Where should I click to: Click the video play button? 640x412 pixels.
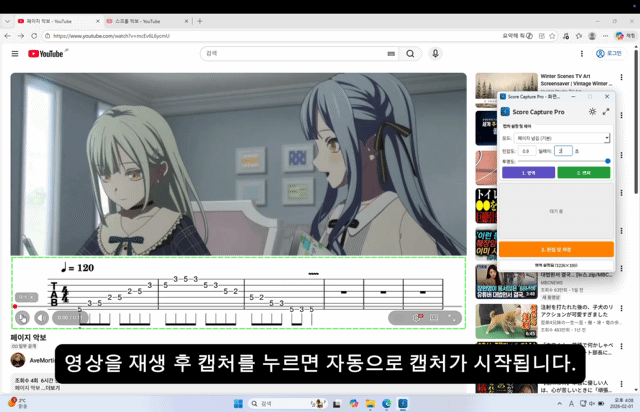(x=22, y=318)
